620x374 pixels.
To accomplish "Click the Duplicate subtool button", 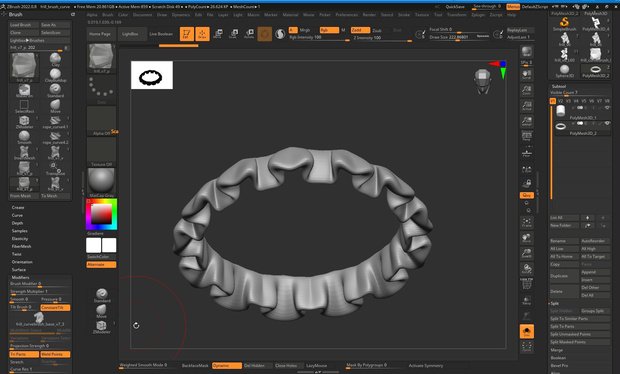I will click(564, 276).
